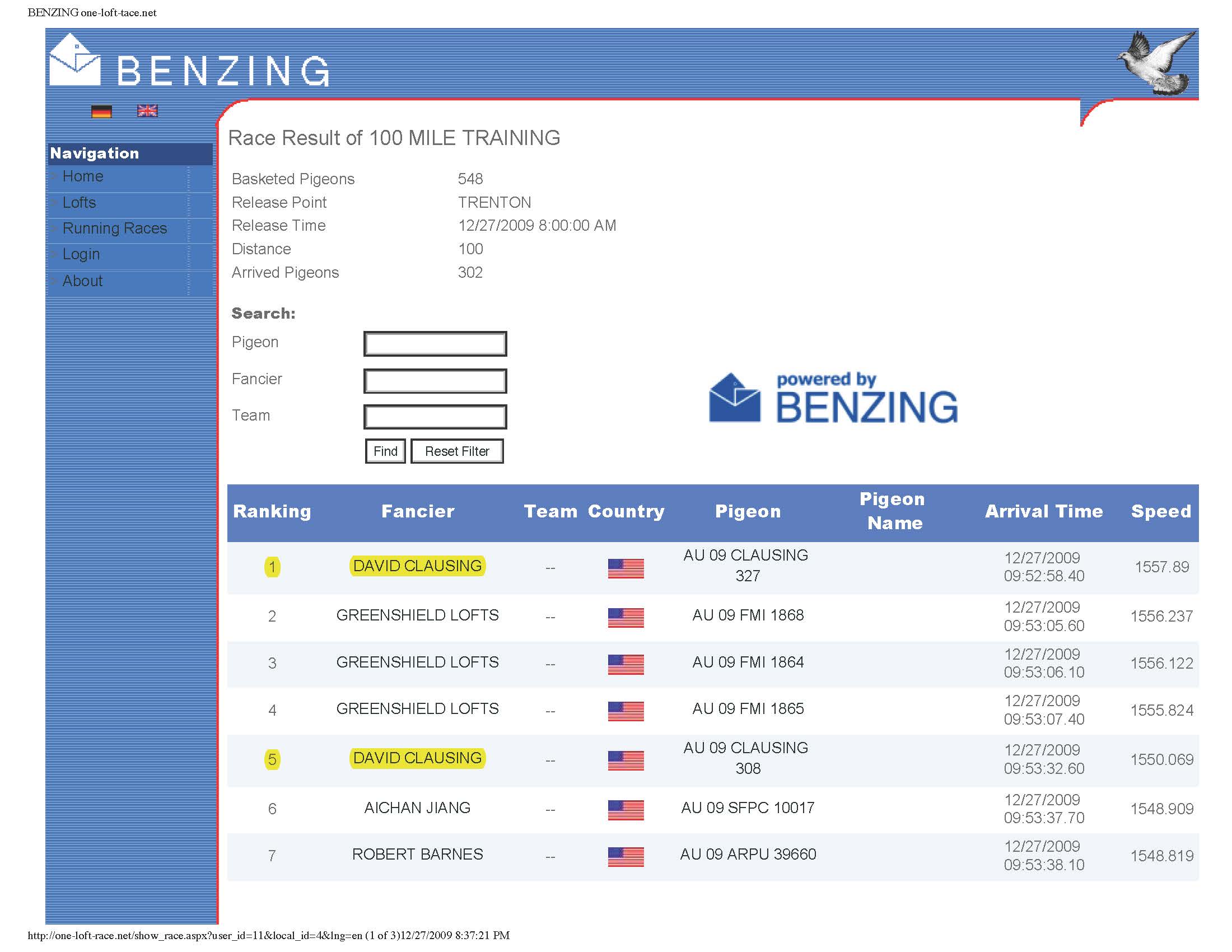Screen dimensions: 1232x952
Task: Click the Reset Filter button
Action: coord(457,451)
